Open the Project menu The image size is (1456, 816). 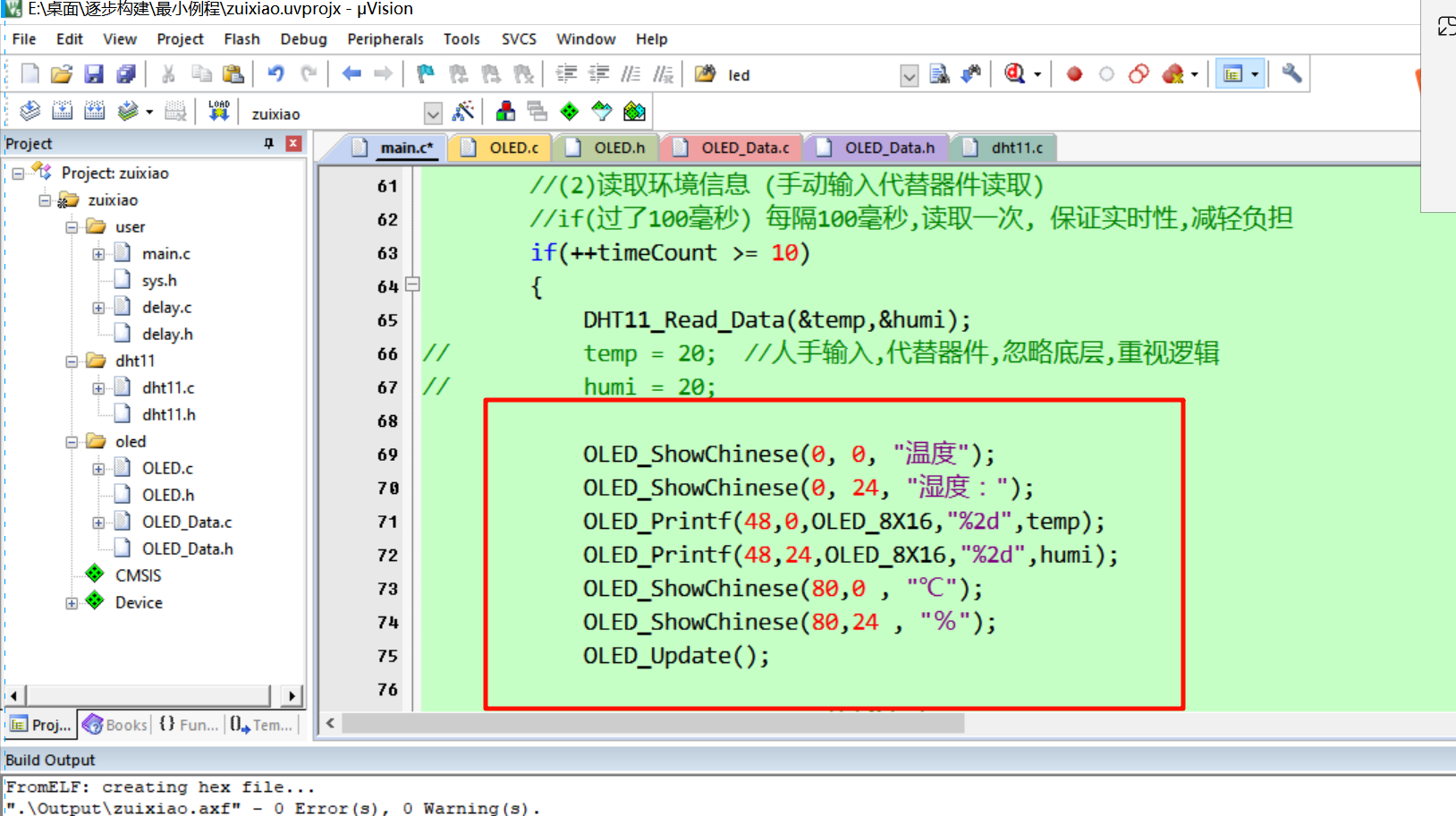(x=180, y=39)
